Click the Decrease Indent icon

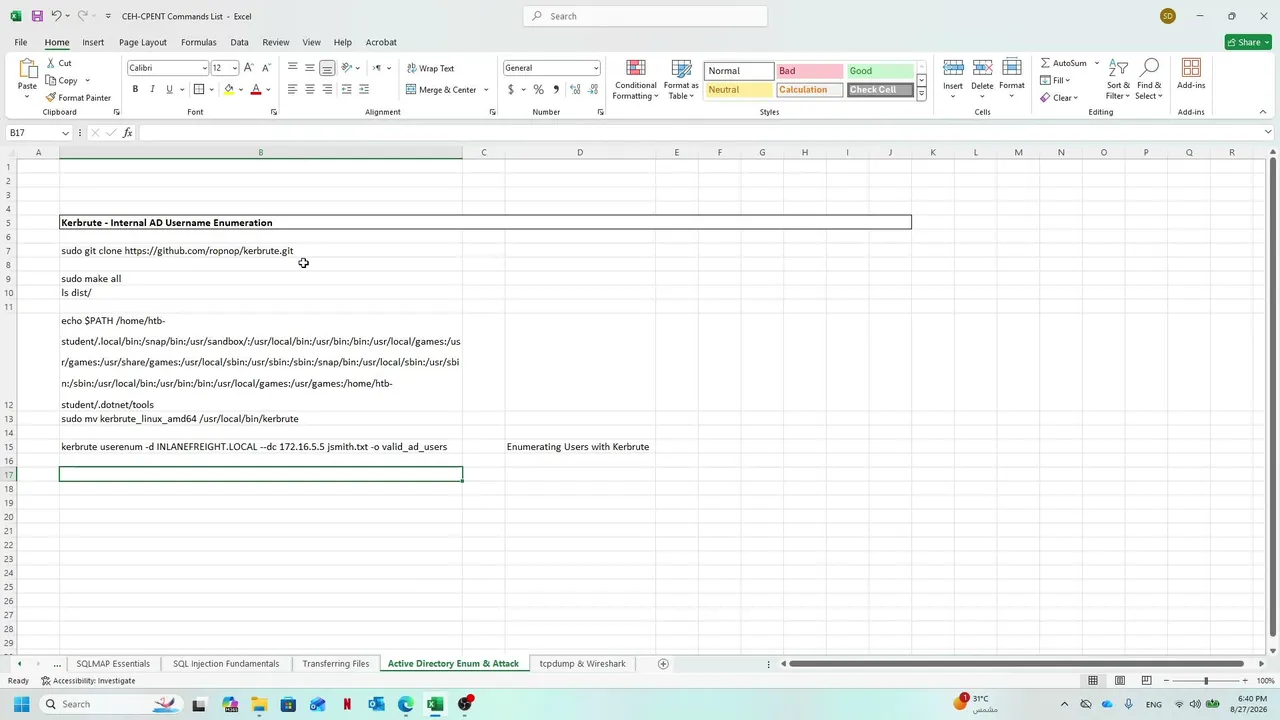[x=346, y=89]
